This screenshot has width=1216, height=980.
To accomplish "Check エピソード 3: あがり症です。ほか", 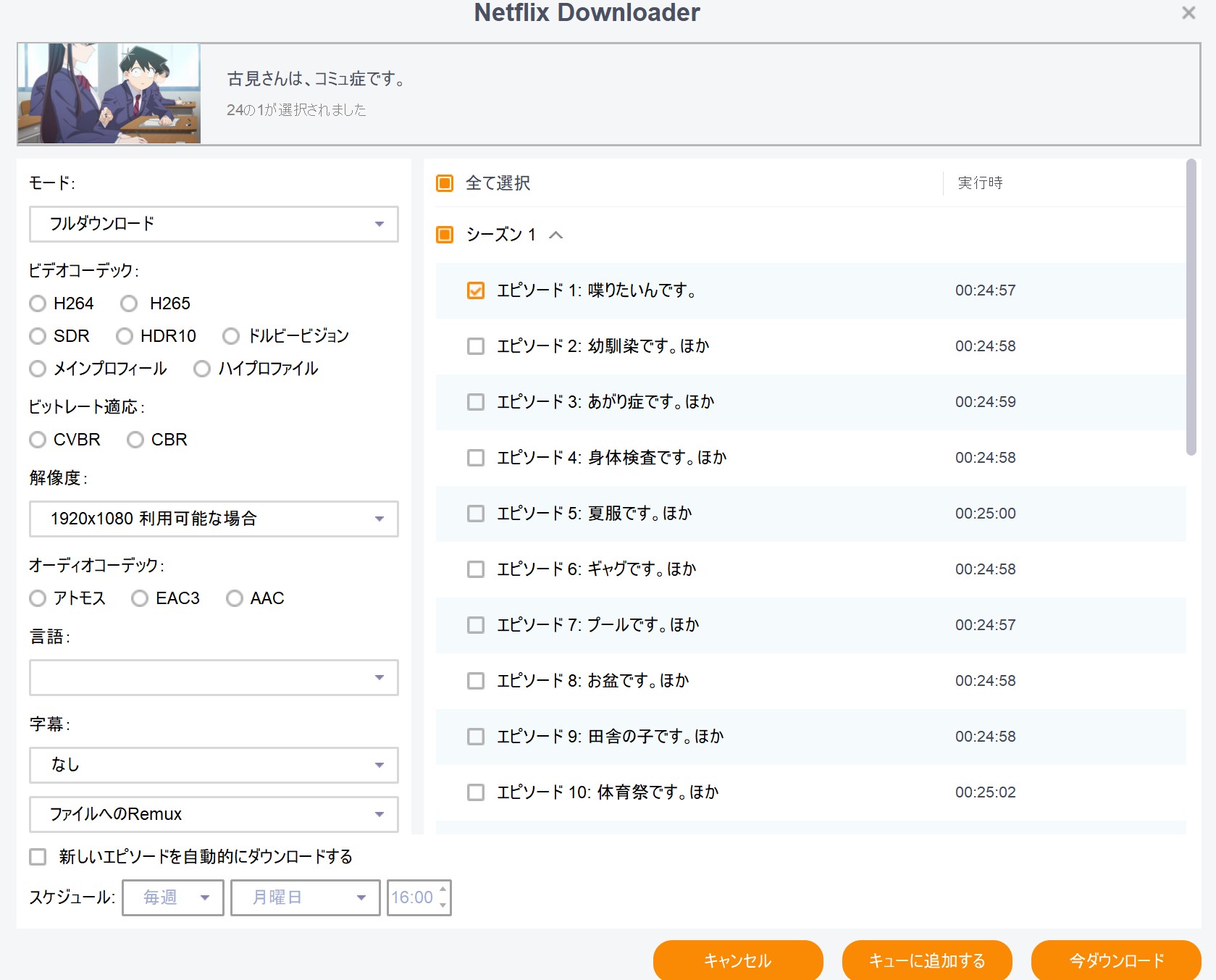I will (x=476, y=402).
